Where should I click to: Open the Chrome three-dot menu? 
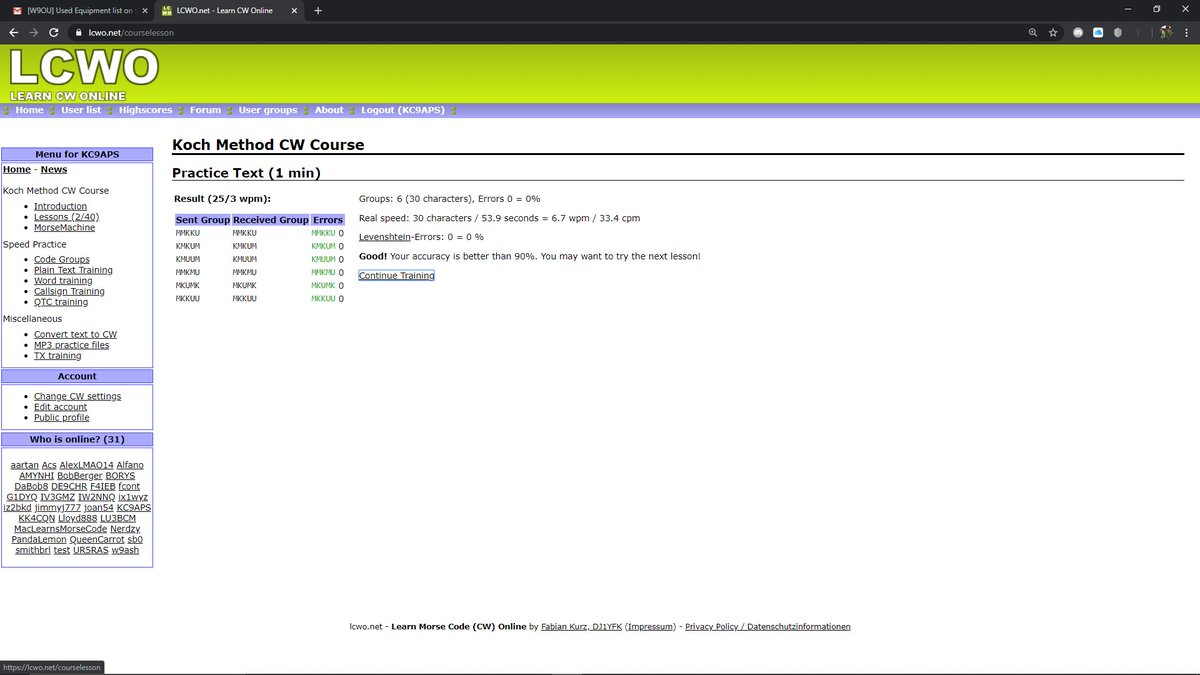click(x=1187, y=32)
